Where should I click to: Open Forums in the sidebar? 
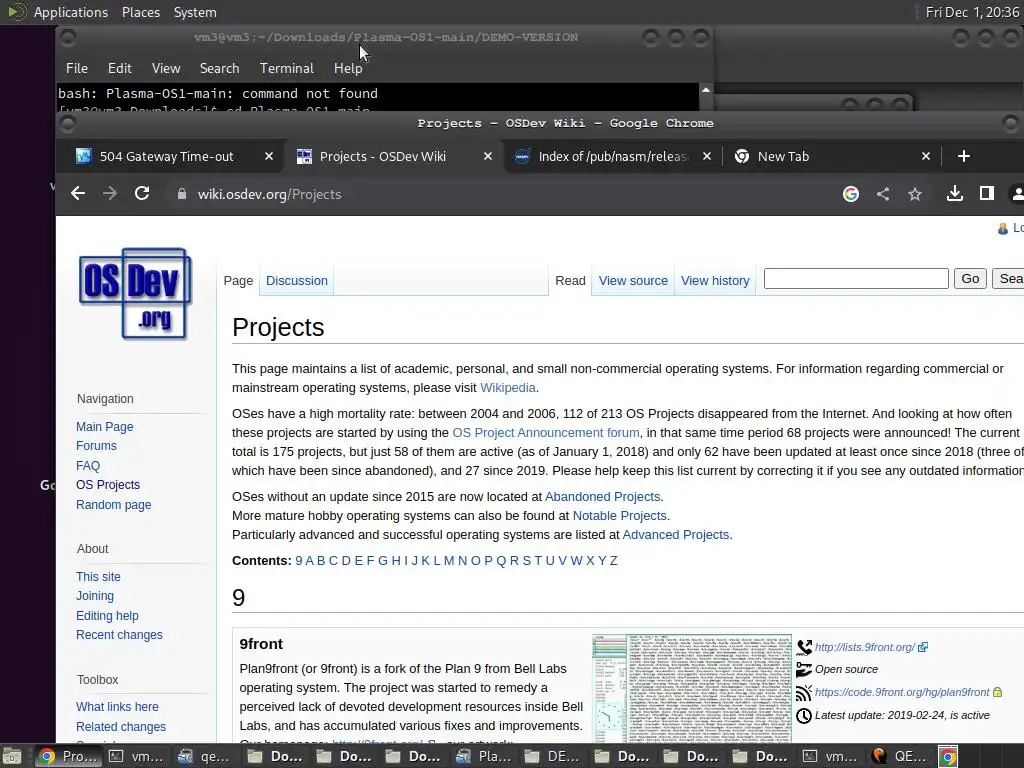click(x=96, y=445)
